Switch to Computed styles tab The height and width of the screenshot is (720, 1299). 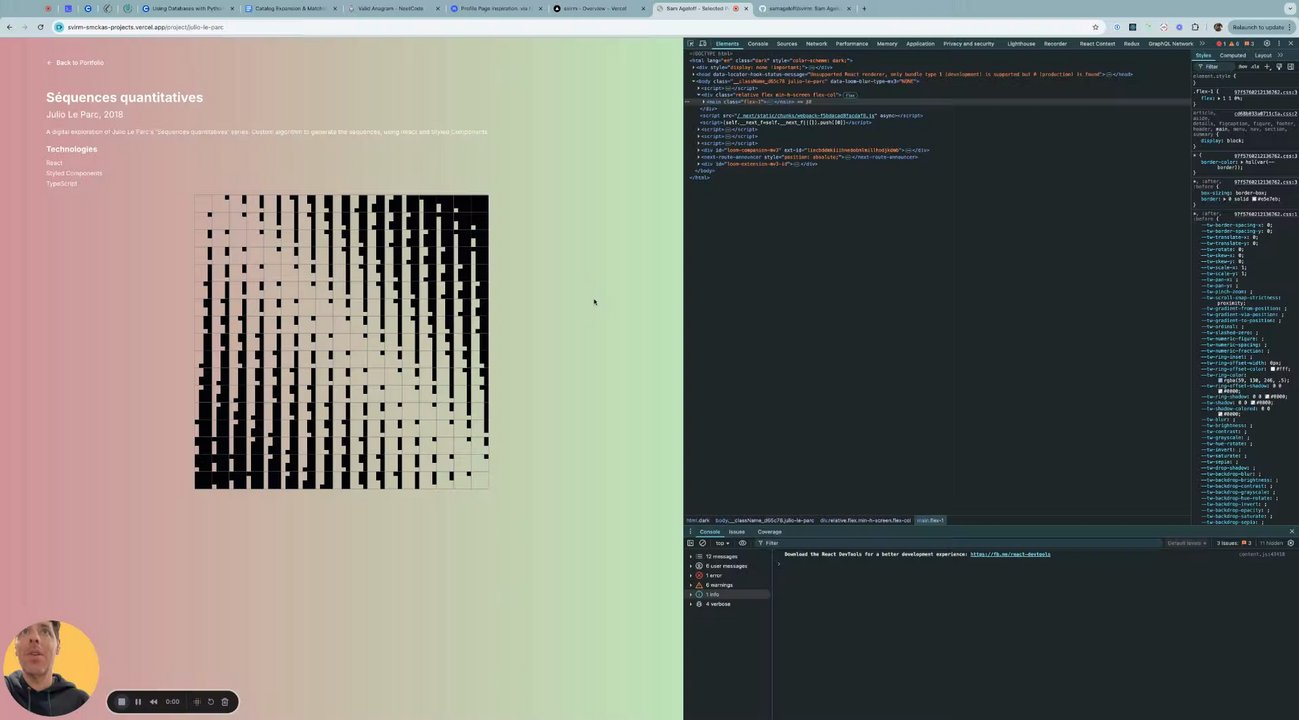tap(1233, 55)
